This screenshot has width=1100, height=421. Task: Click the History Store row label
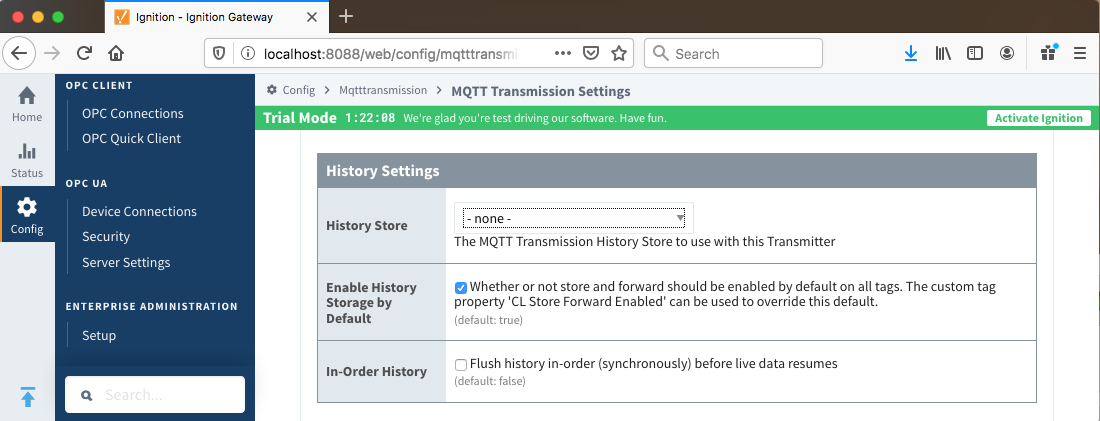pyautogui.click(x=366, y=225)
